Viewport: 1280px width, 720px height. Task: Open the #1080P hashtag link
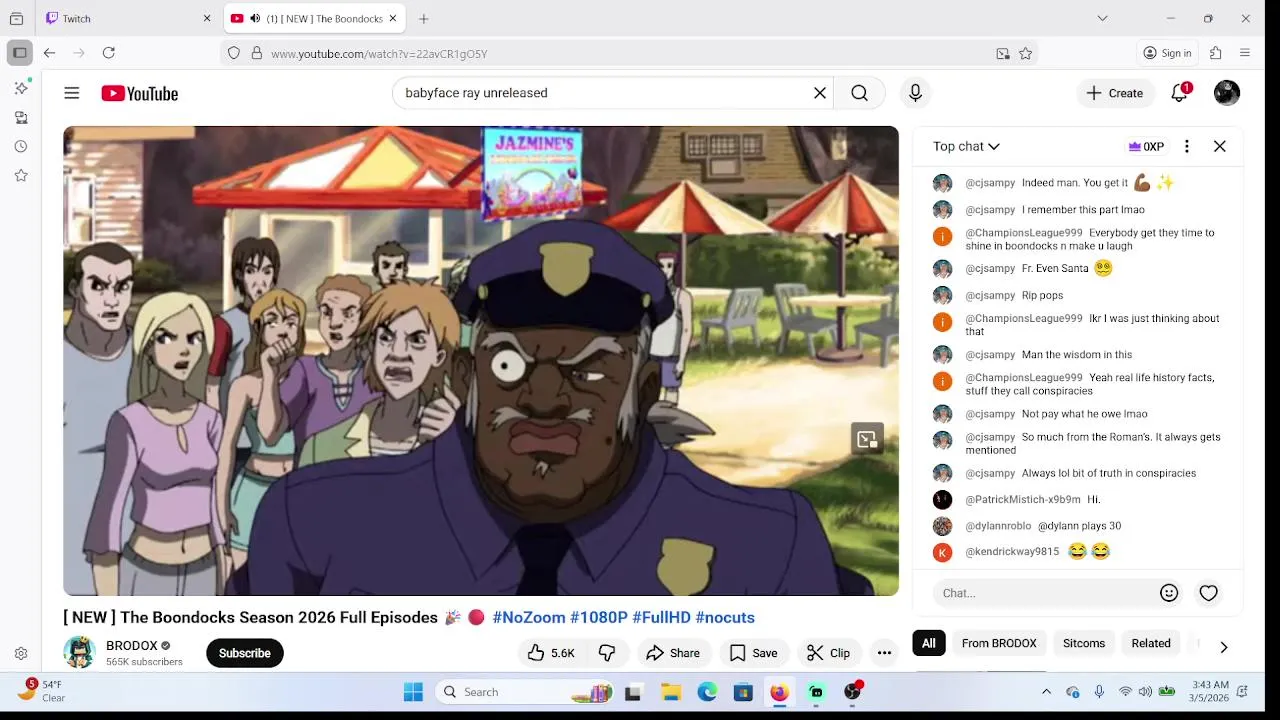(599, 618)
